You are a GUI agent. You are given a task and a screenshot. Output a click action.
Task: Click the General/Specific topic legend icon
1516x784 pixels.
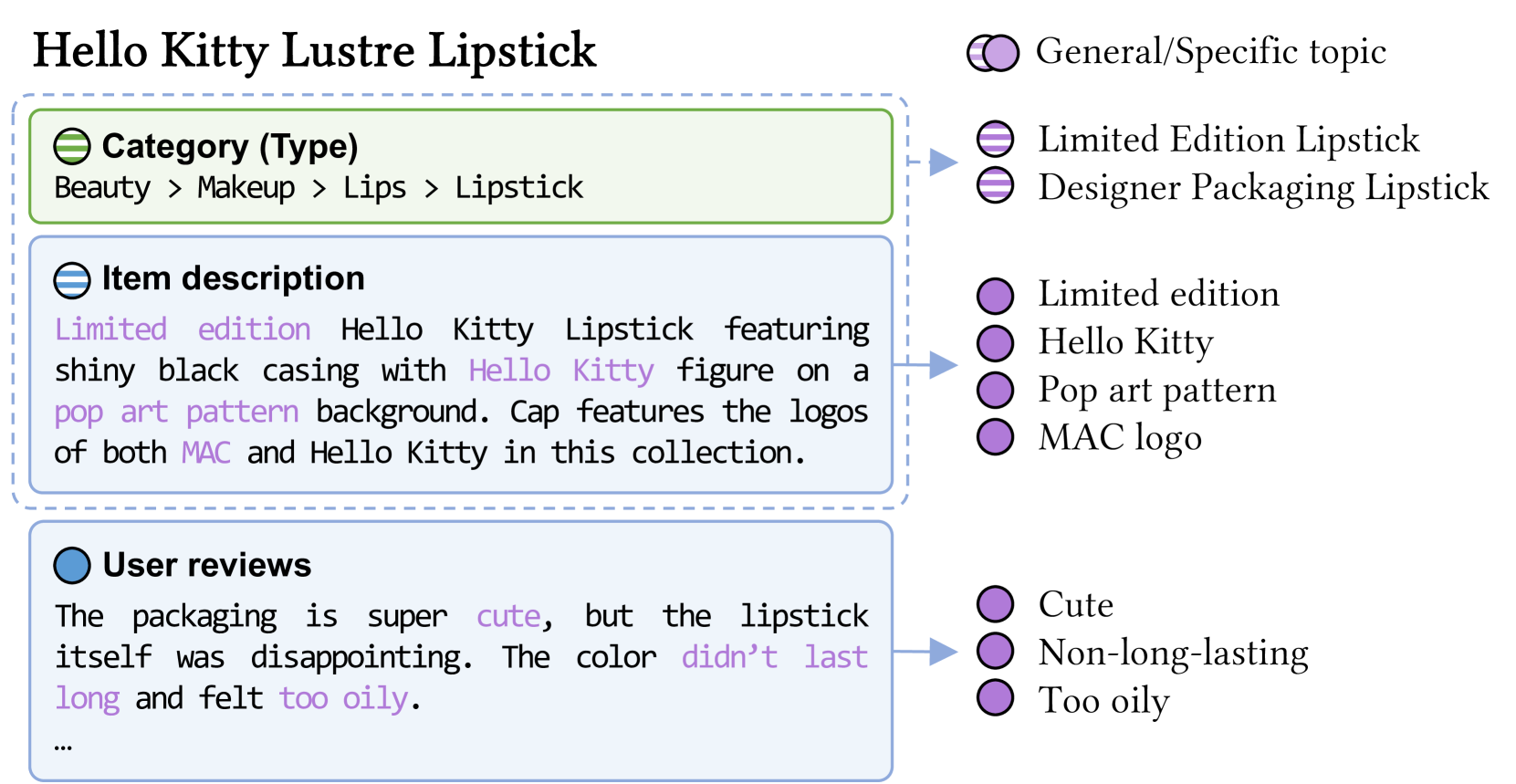[993, 53]
